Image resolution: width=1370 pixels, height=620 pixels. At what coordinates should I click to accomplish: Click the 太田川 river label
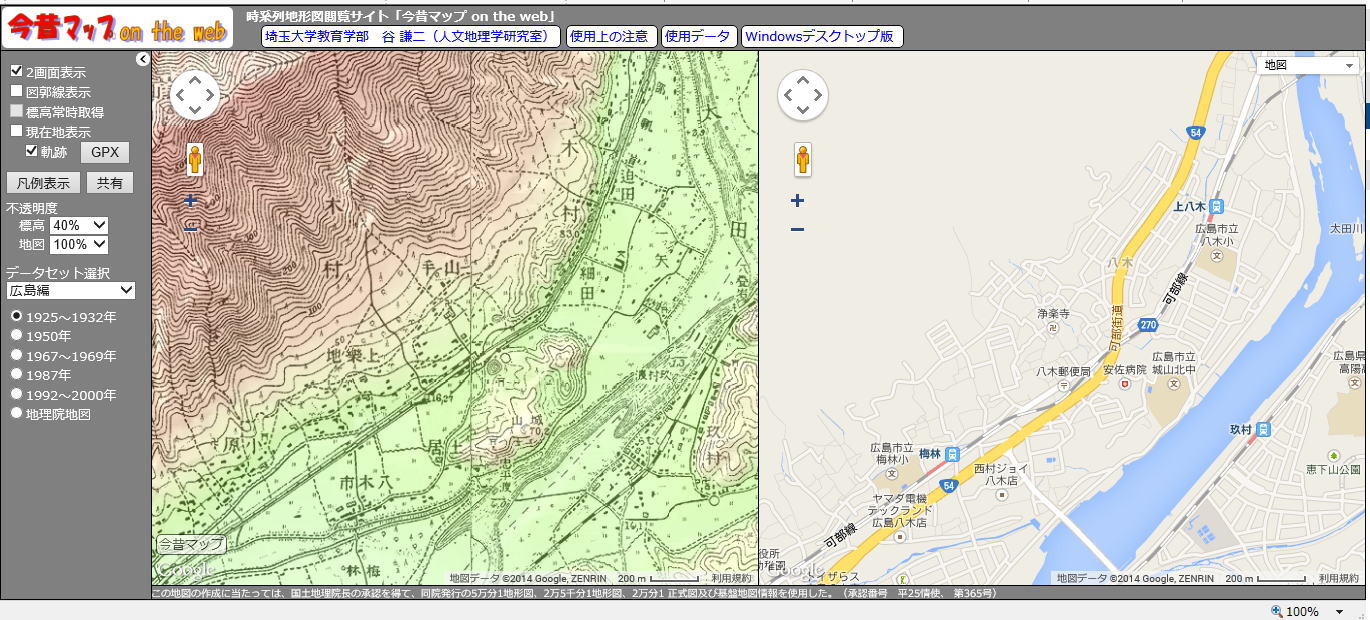1345,229
